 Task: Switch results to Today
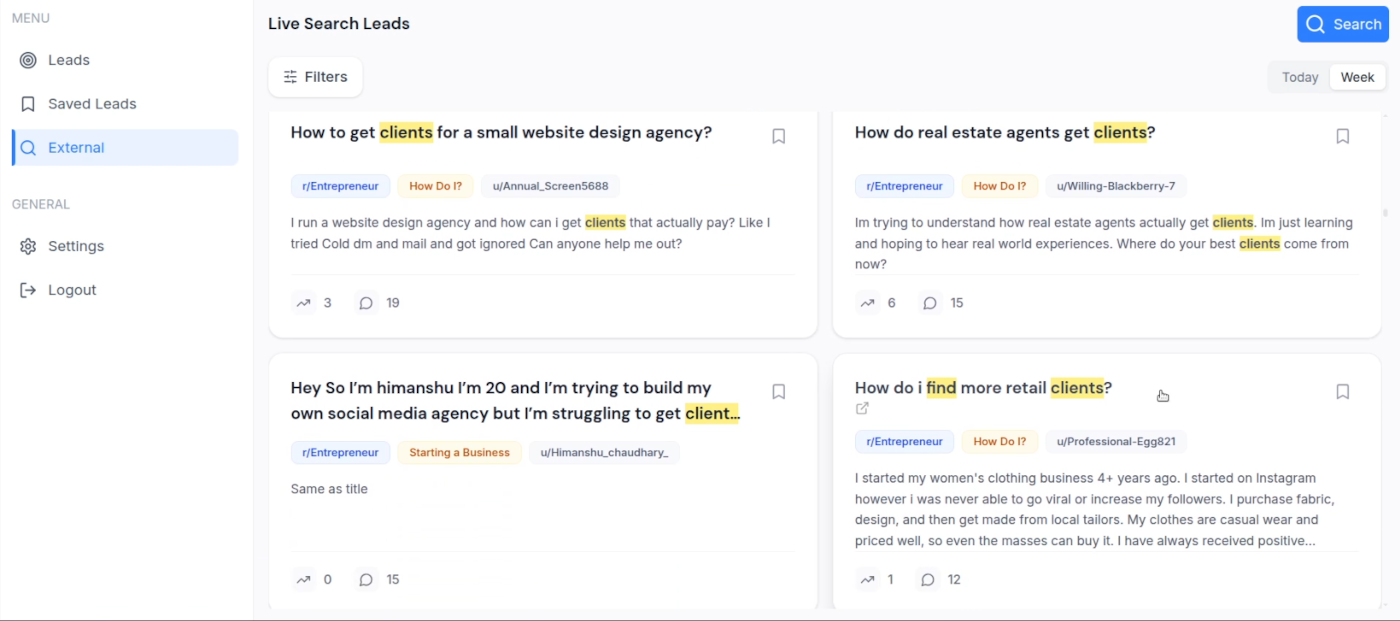tap(1299, 76)
